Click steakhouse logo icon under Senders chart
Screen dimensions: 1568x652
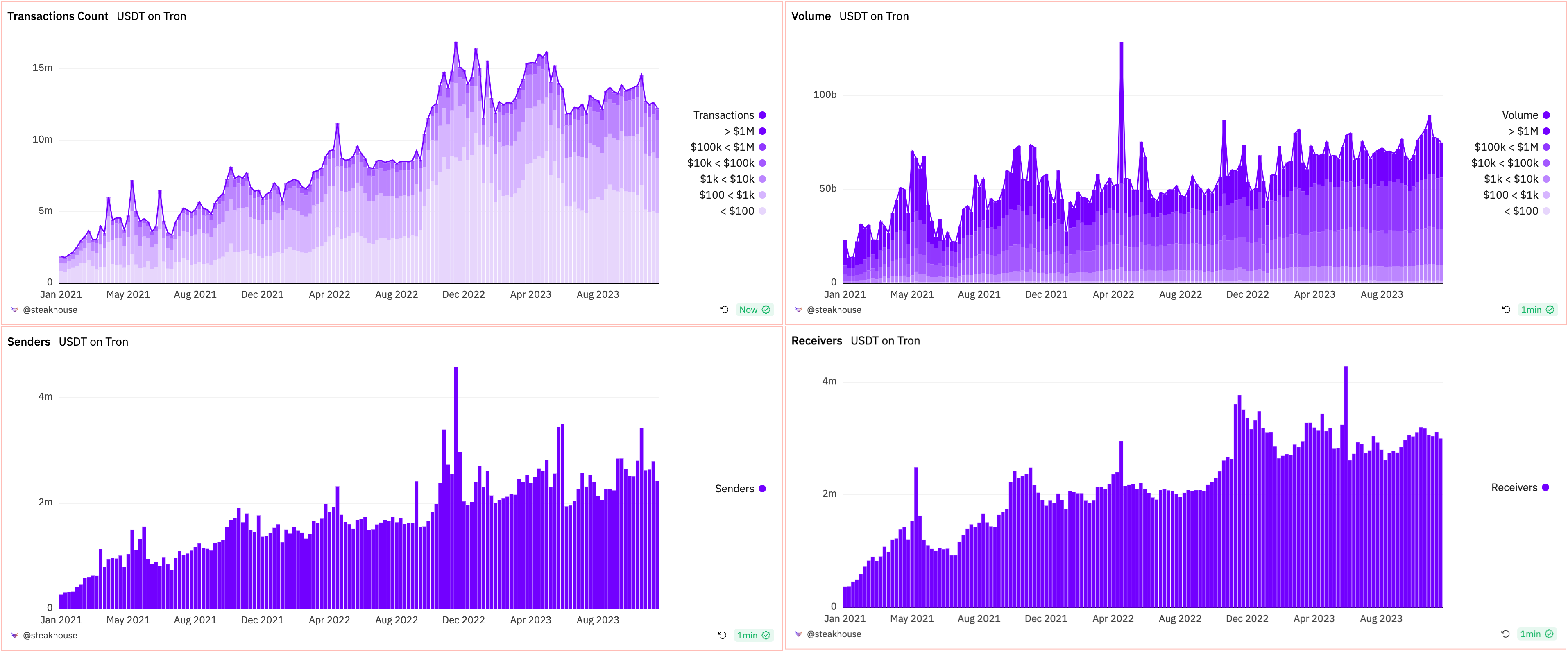pos(15,635)
